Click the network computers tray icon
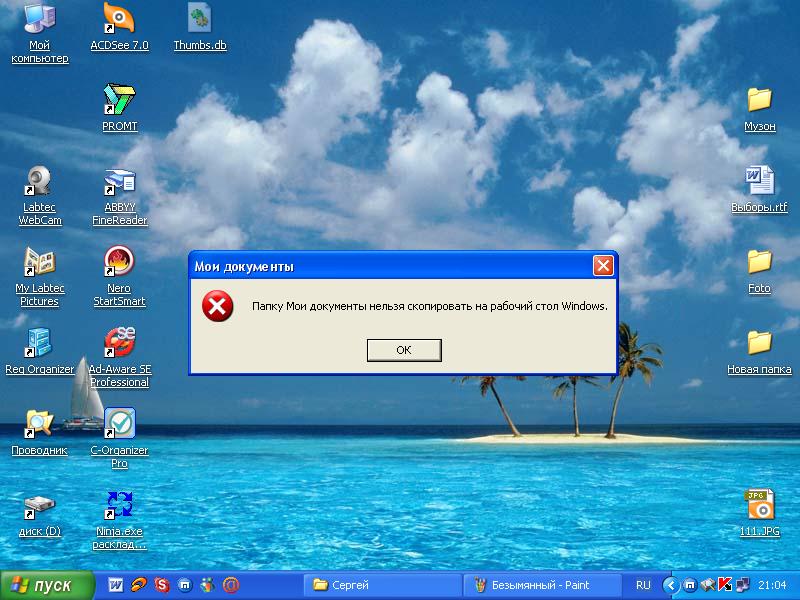The width and height of the screenshot is (800, 600). point(742,585)
